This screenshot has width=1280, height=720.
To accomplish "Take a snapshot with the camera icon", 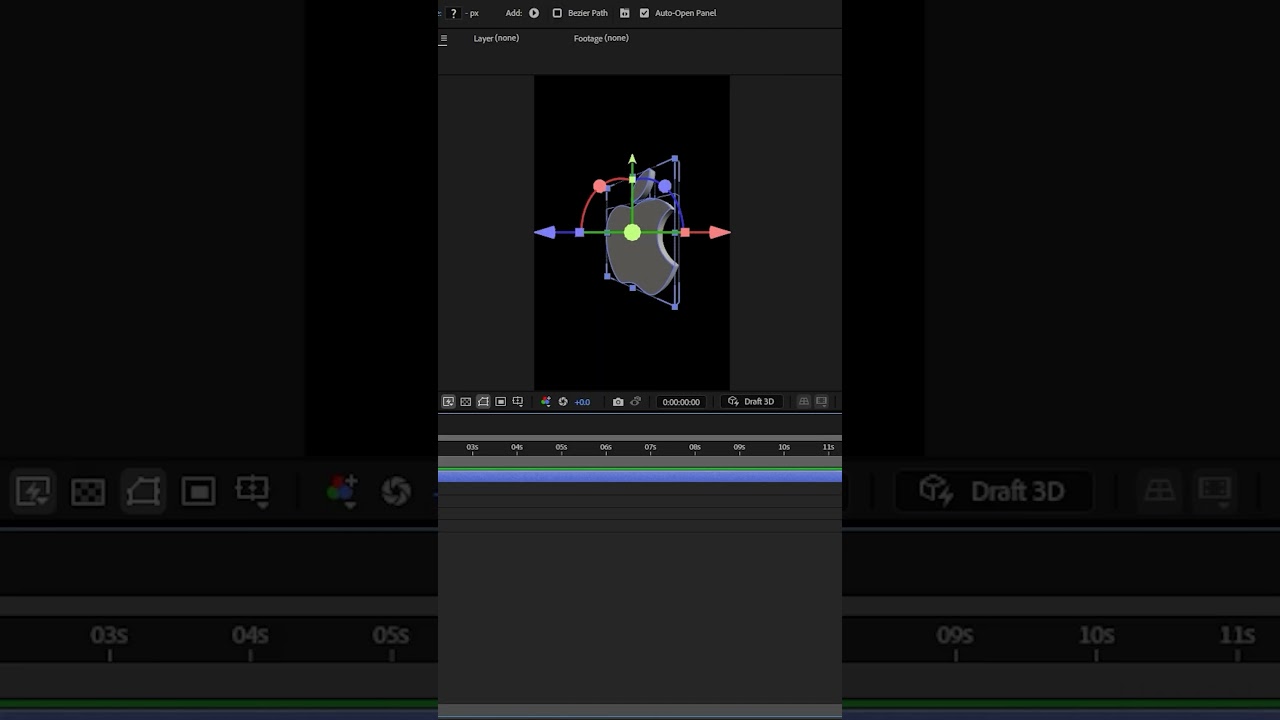I will pyautogui.click(x=618, y=401).
